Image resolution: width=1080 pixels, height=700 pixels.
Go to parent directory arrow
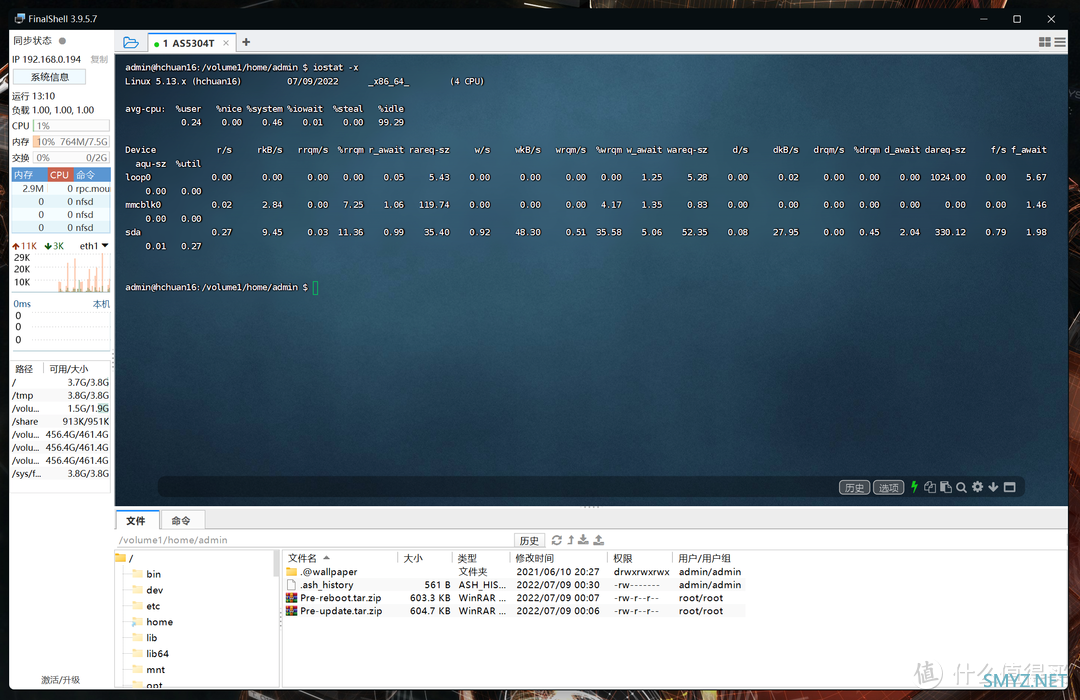570,540
